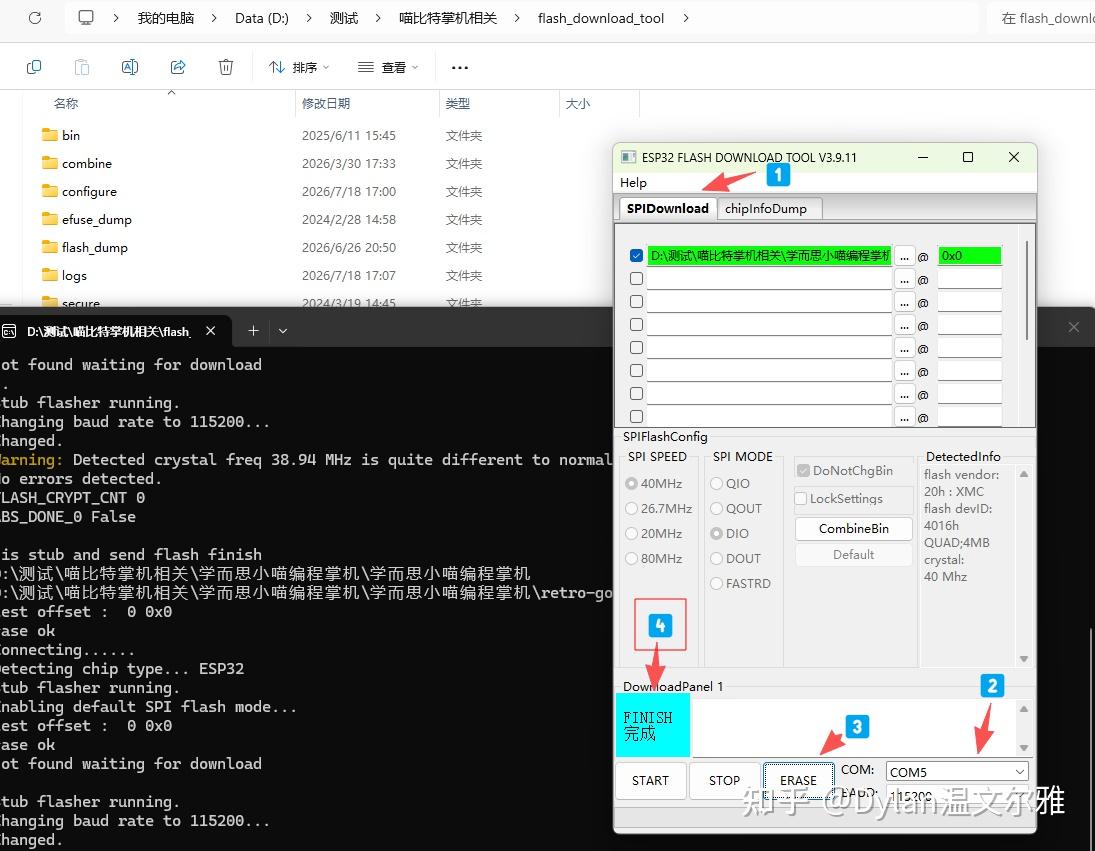The width and height of the screenshot is (1095, 851).
Task: Click the STOP button
Action: tap(724, 780)
